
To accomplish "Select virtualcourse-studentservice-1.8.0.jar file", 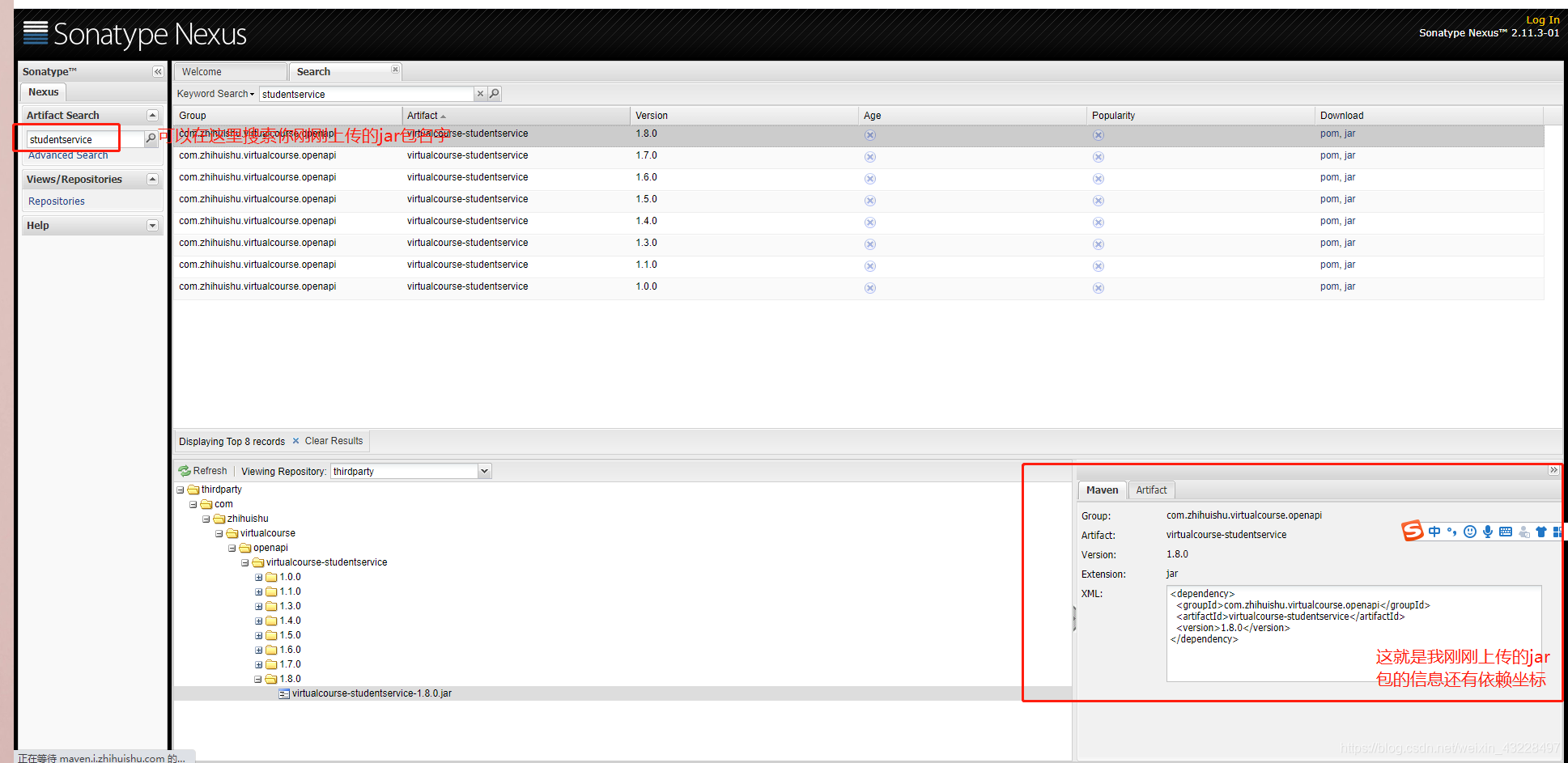I will (x=372, y=694).
